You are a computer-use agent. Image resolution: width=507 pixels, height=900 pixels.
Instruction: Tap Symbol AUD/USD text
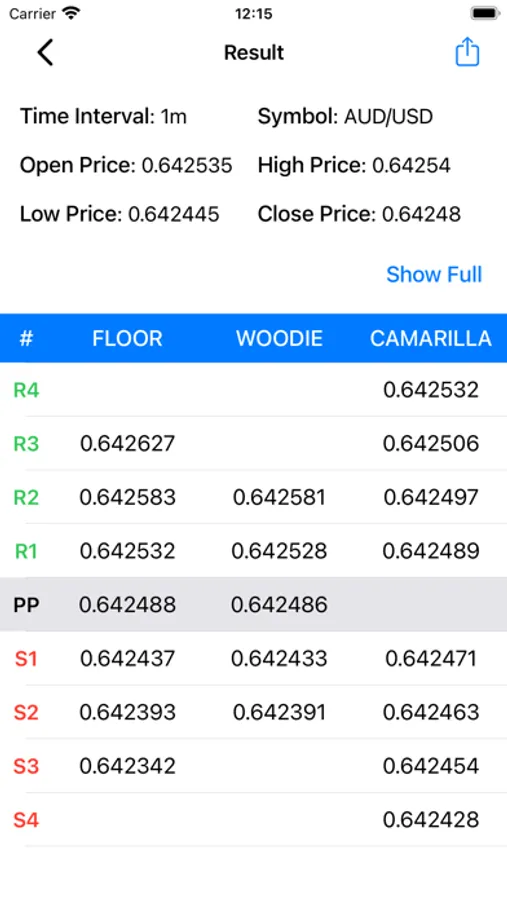pyautogui.click(x=345, y=117)
